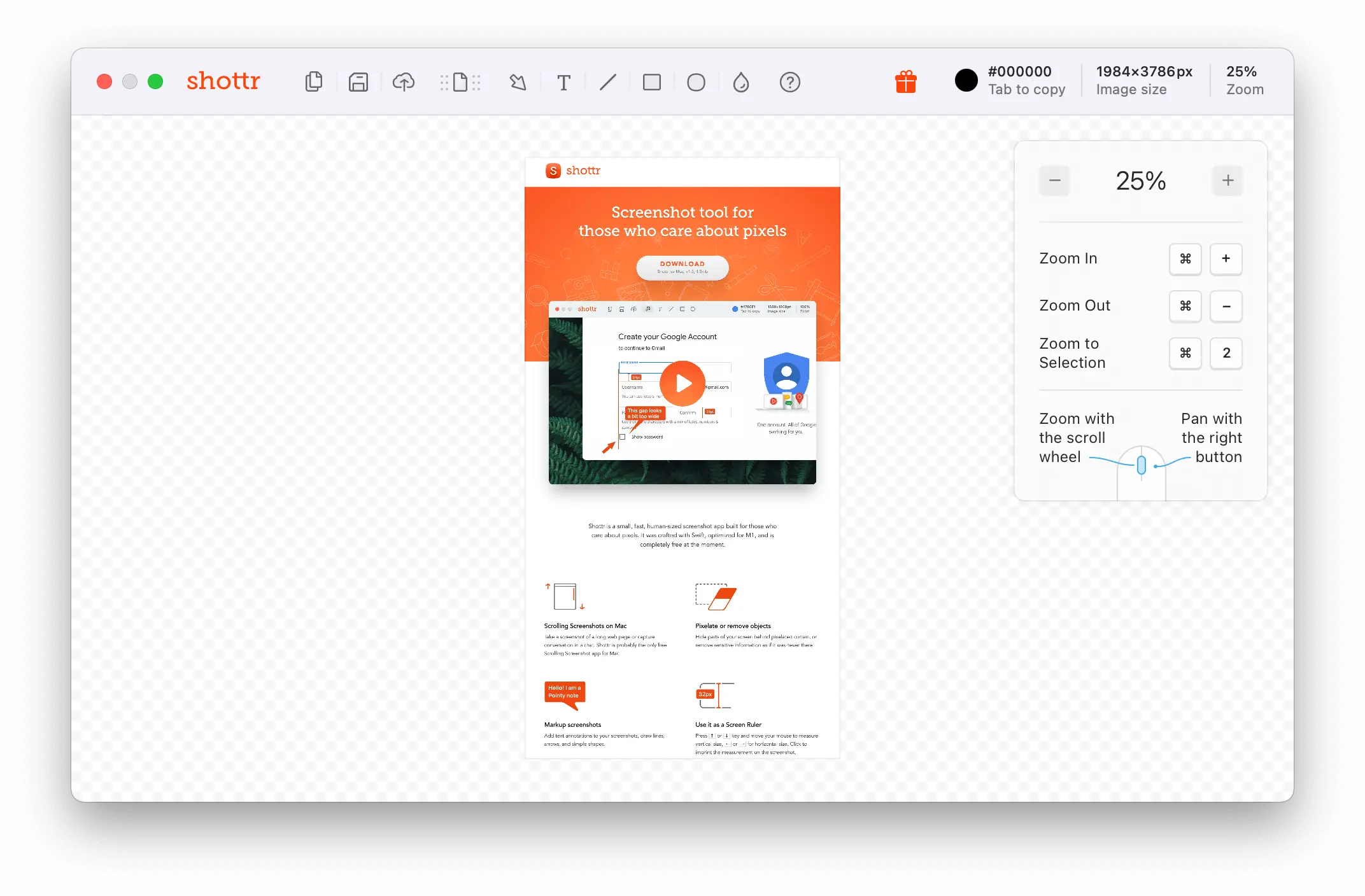The image size is (1365, 896).
Task: Click the mouse illustration in zoom panel
Action: point(1142,473)
